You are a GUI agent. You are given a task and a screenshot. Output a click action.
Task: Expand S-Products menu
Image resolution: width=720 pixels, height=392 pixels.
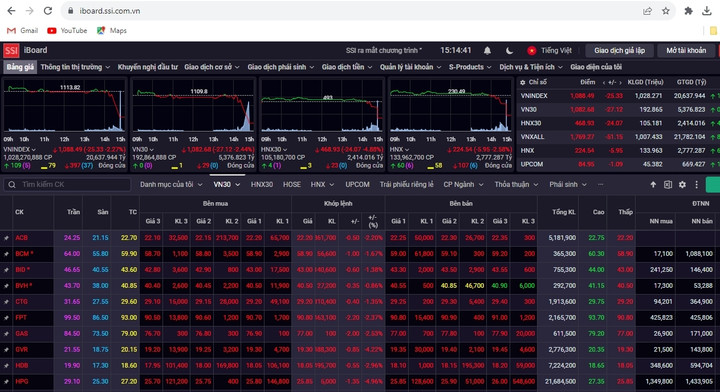point(470,67)
